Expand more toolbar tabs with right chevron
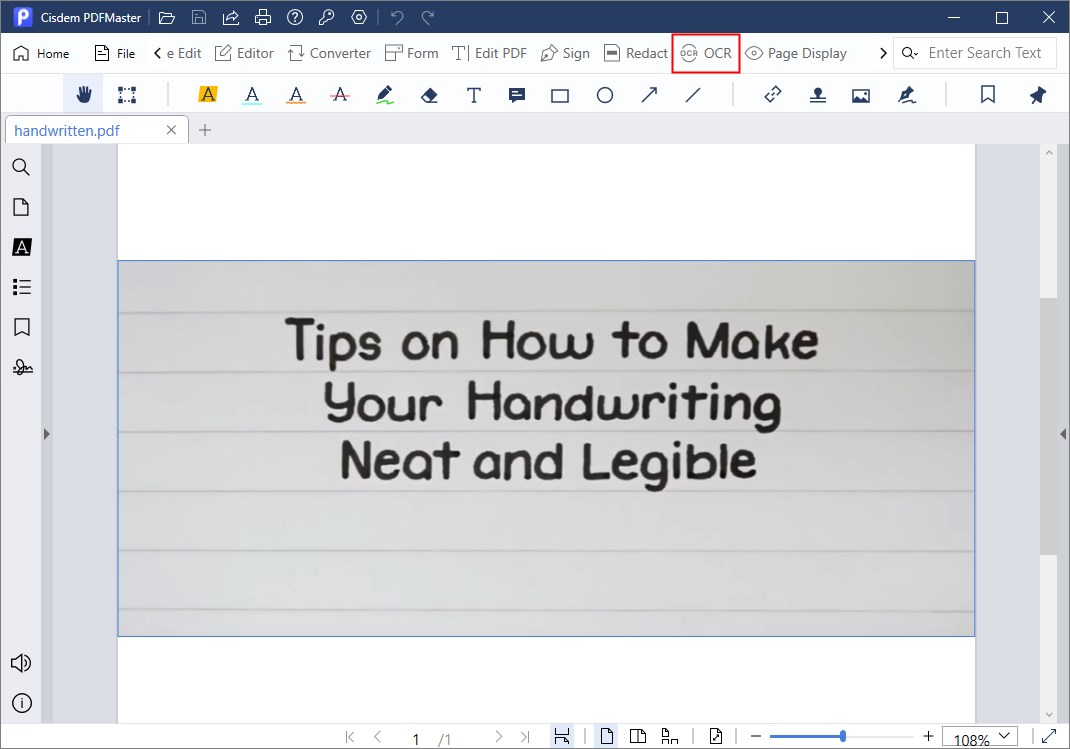The width and height of the screenshot is (1070, 749). pyautogui.click(x=883, y=53)
